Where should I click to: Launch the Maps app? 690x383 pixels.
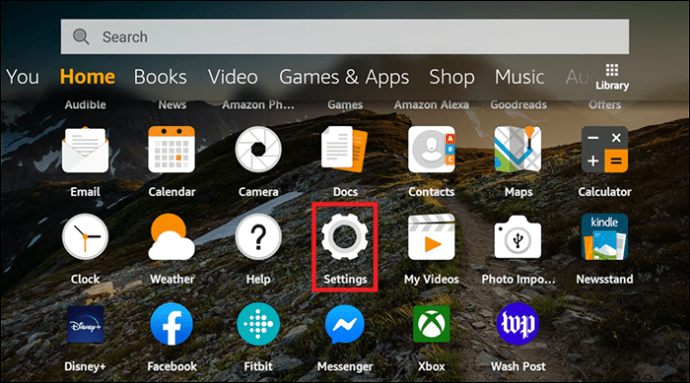tap(518, 150)
